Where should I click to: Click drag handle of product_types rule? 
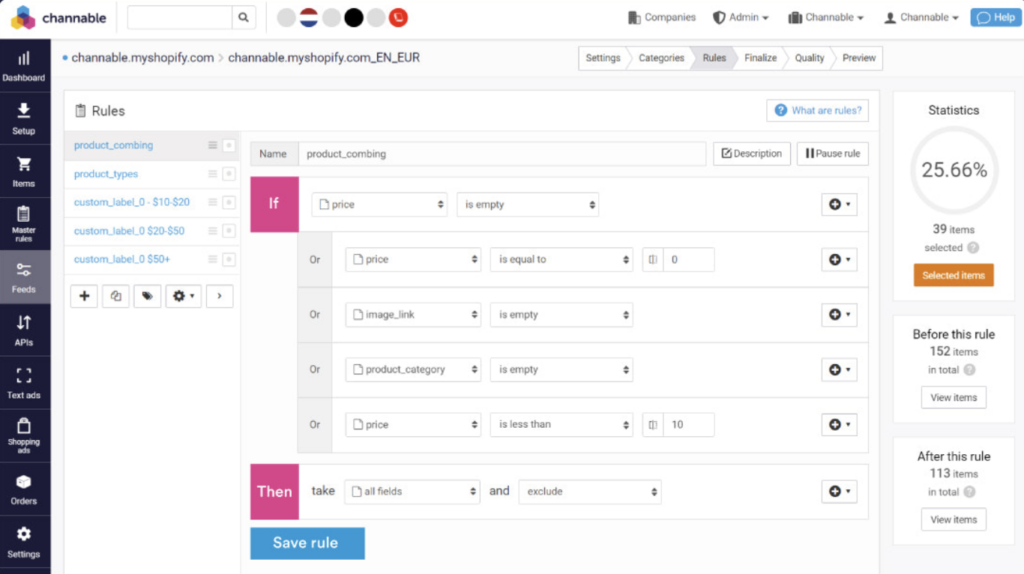click(x=212, y=174)
